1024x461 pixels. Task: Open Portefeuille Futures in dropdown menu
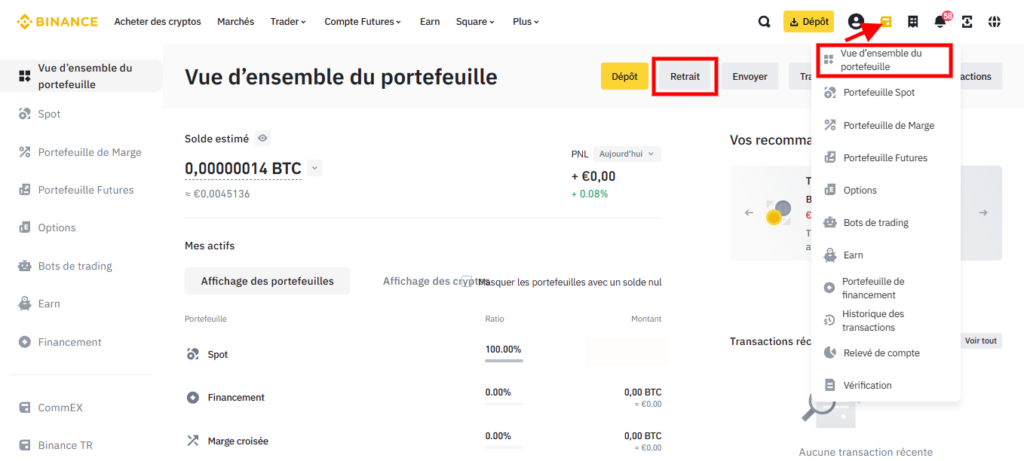[x=885, y=158]
